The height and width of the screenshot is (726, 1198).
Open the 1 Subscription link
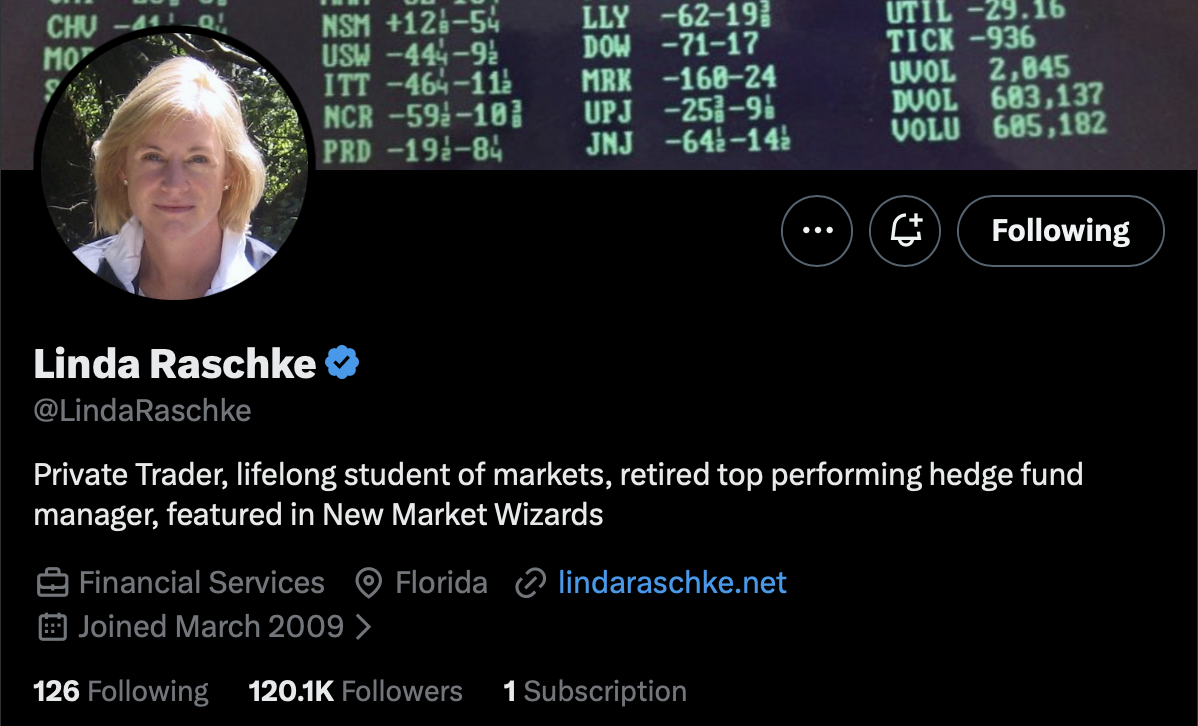(595, 691)
